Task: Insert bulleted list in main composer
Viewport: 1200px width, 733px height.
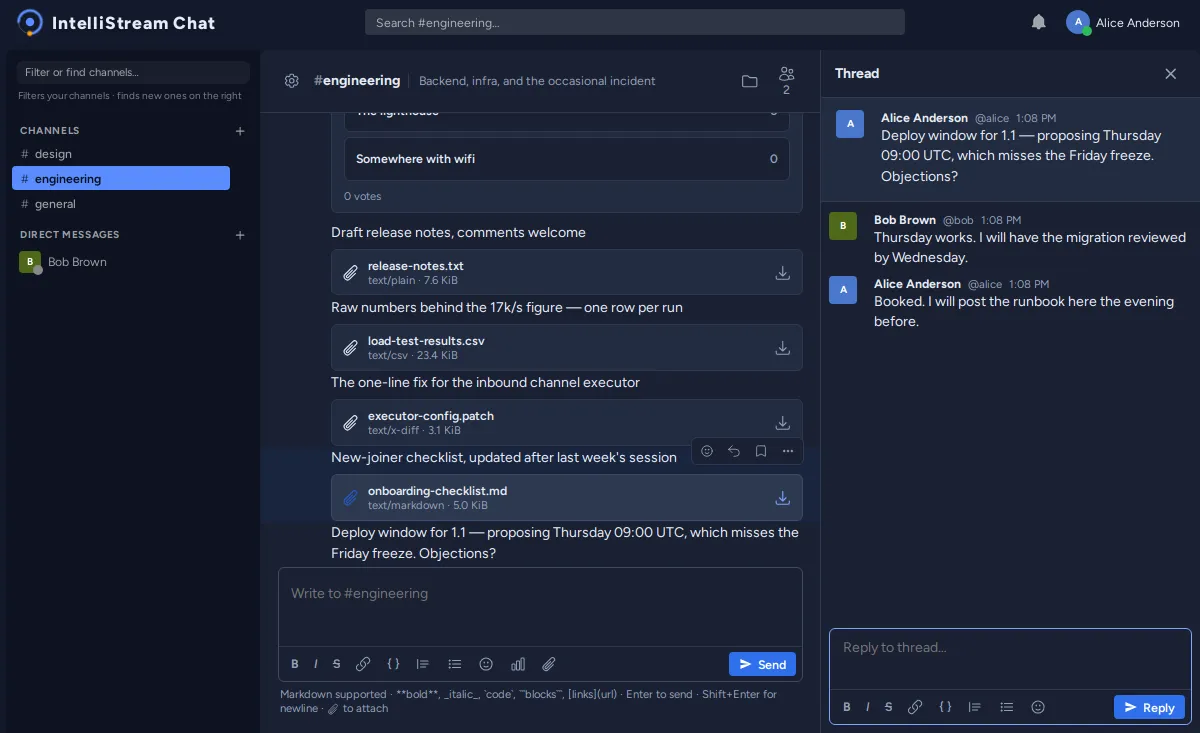Action: [455, 664]
